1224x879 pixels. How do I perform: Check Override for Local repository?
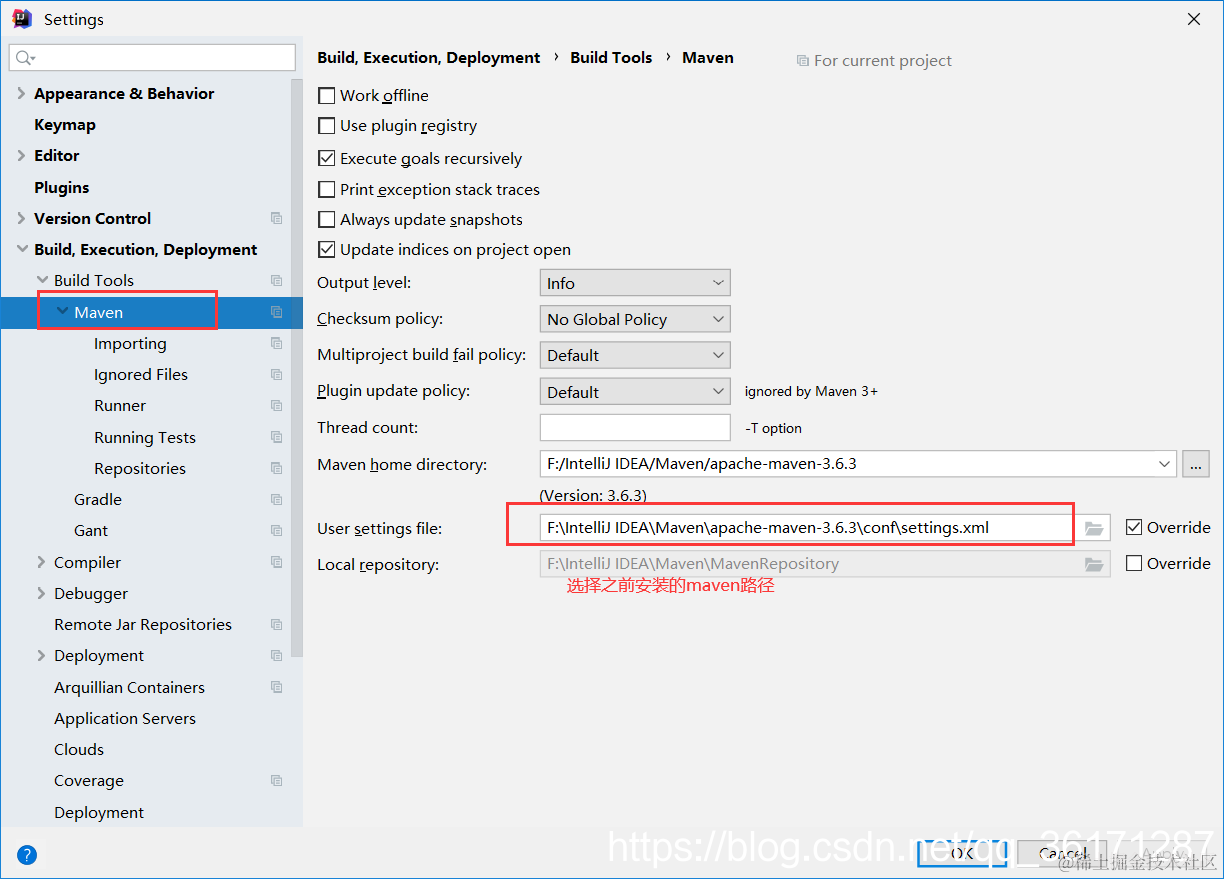click(x=1134, y=563)
